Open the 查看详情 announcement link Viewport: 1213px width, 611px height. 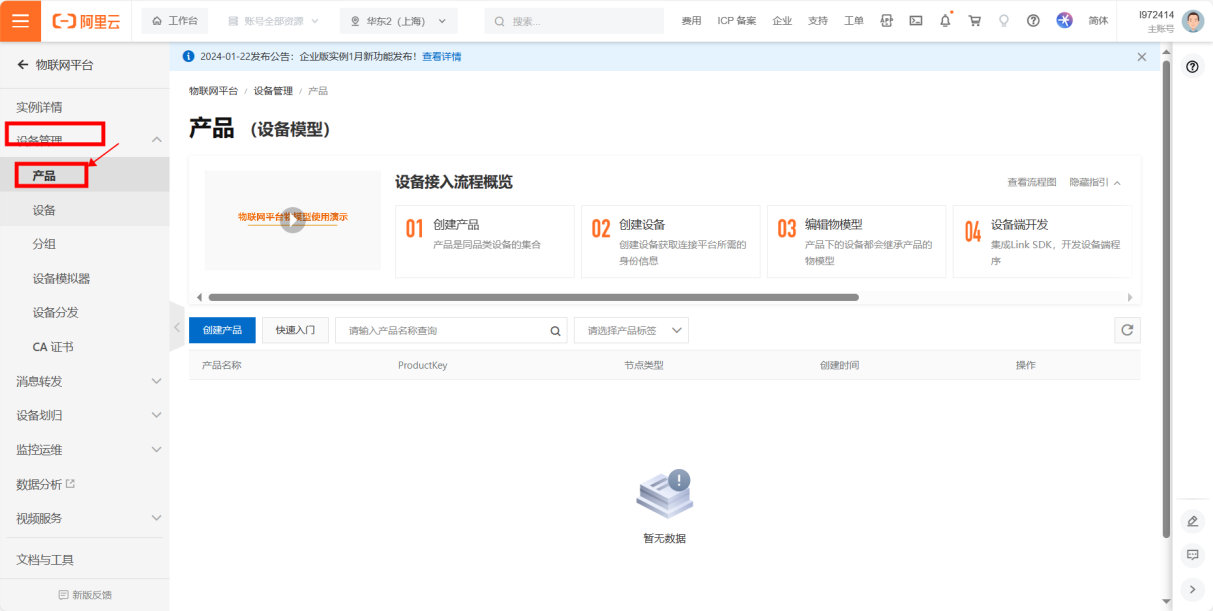click(x=442, y=57)
